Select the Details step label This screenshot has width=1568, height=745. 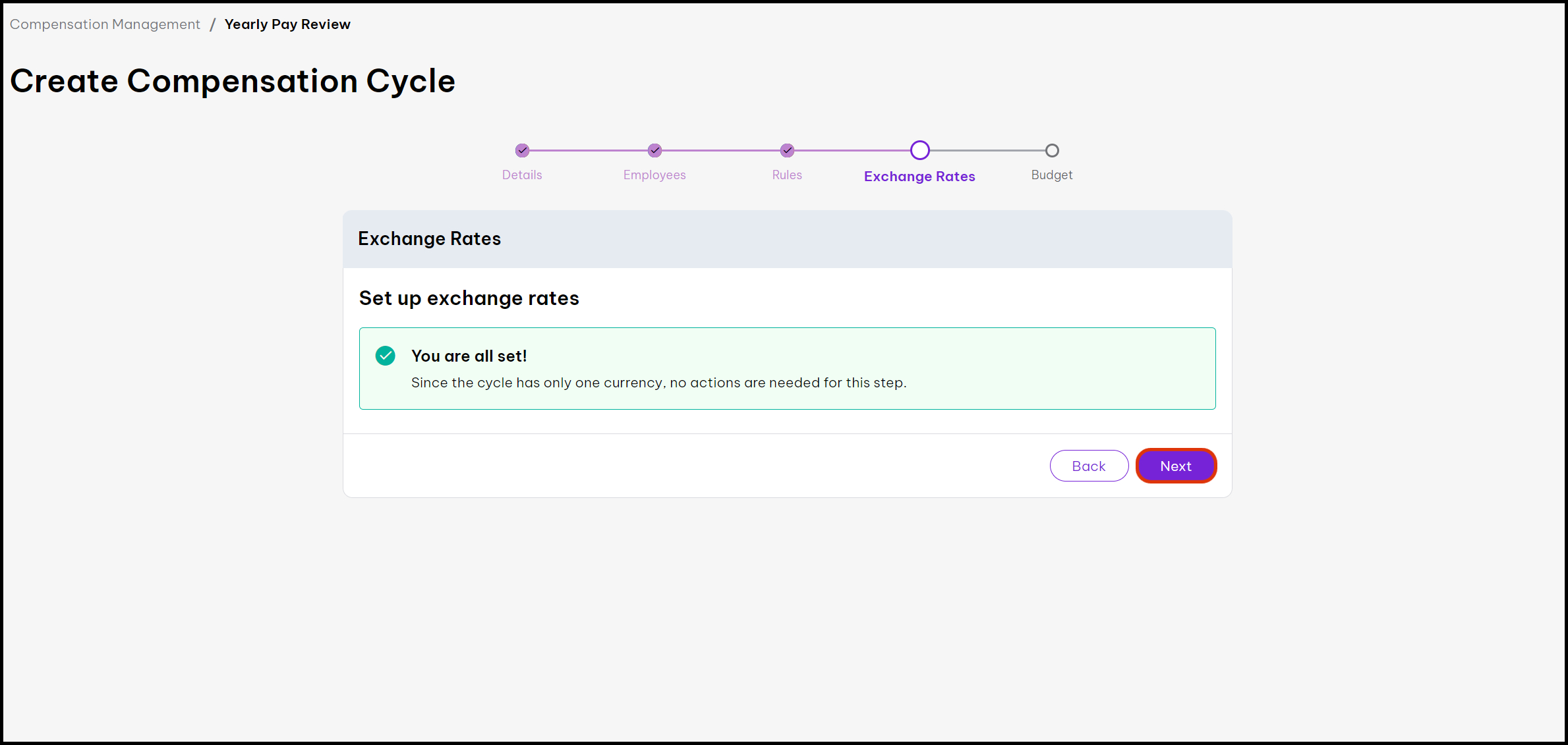point(522,175)
